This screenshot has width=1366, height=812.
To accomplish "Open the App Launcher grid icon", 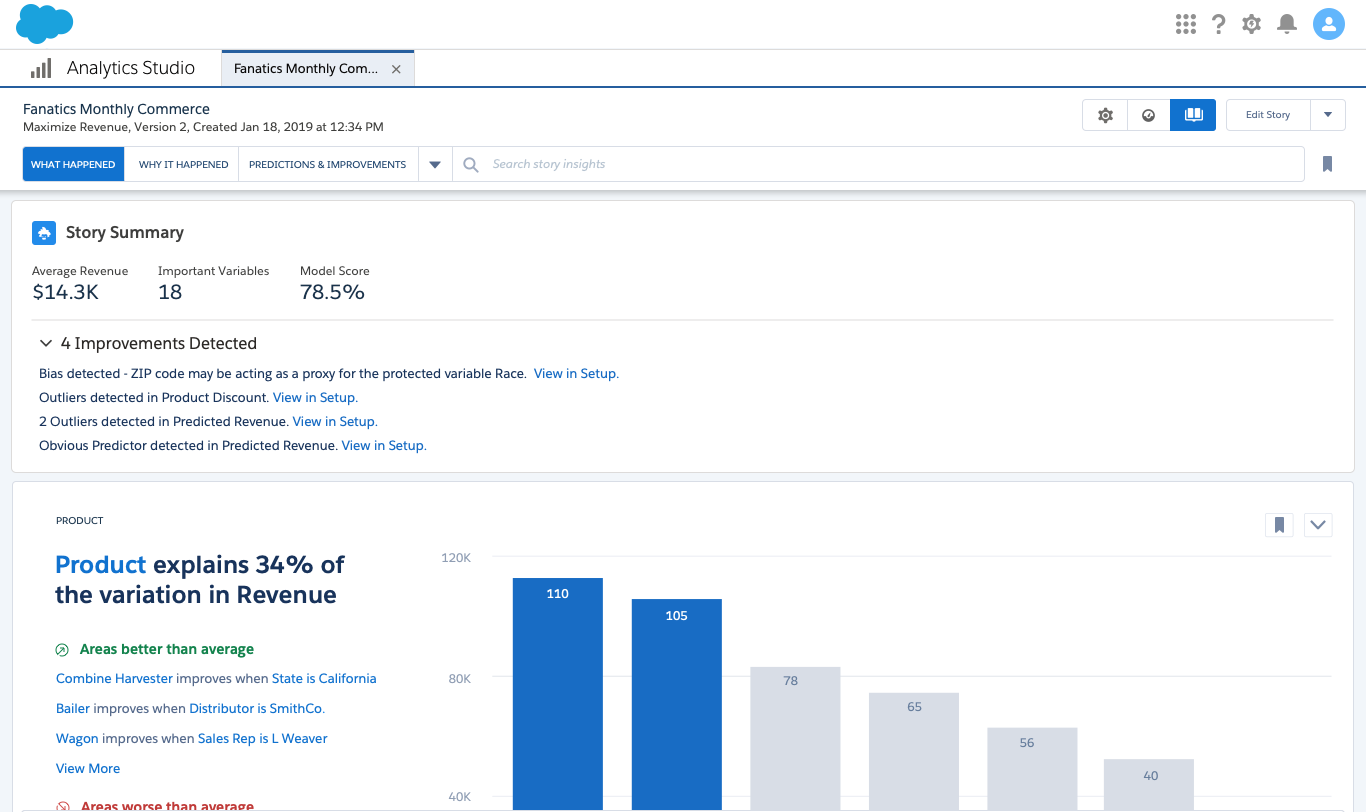I will click(1186, 24).
